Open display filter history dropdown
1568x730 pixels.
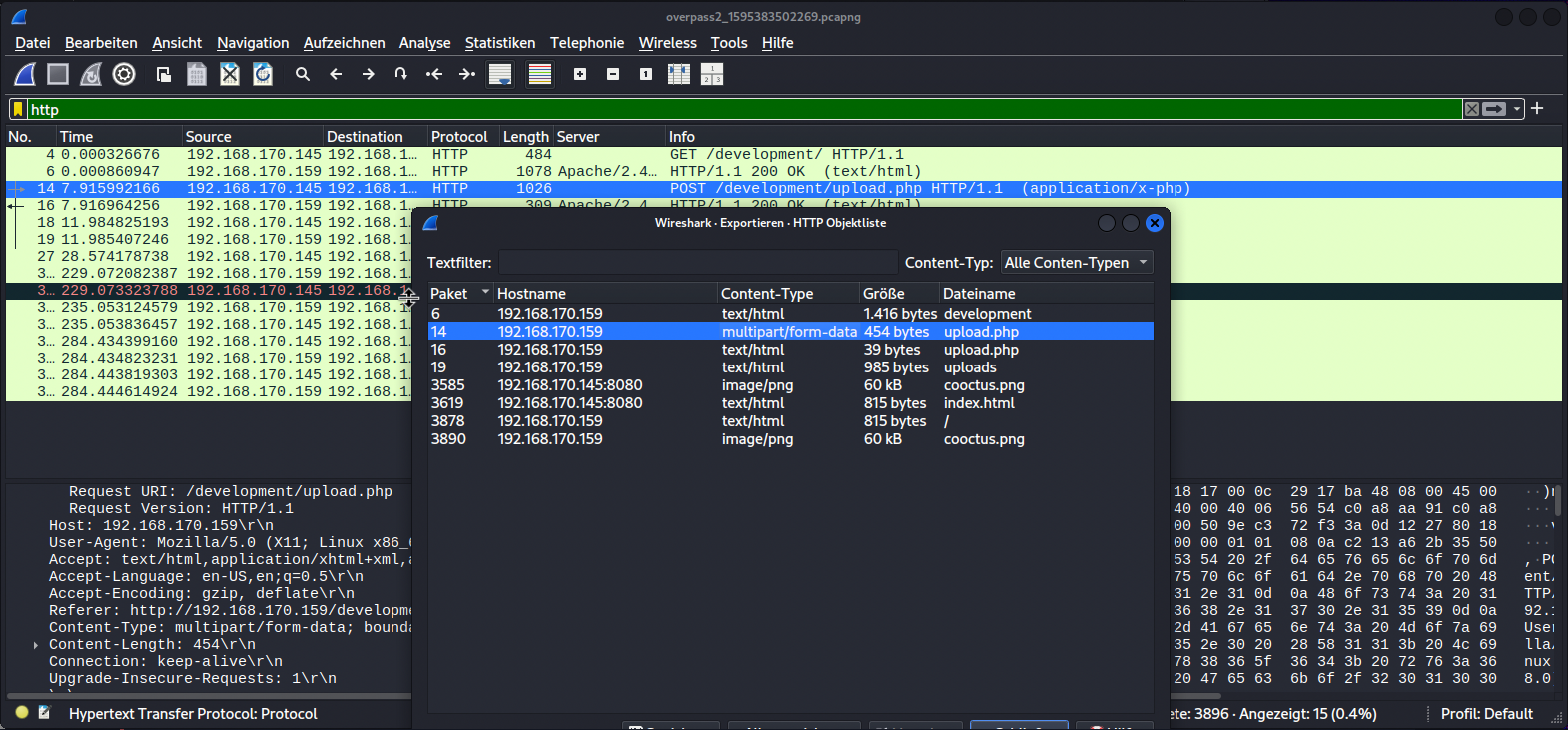coord(1516,109)
